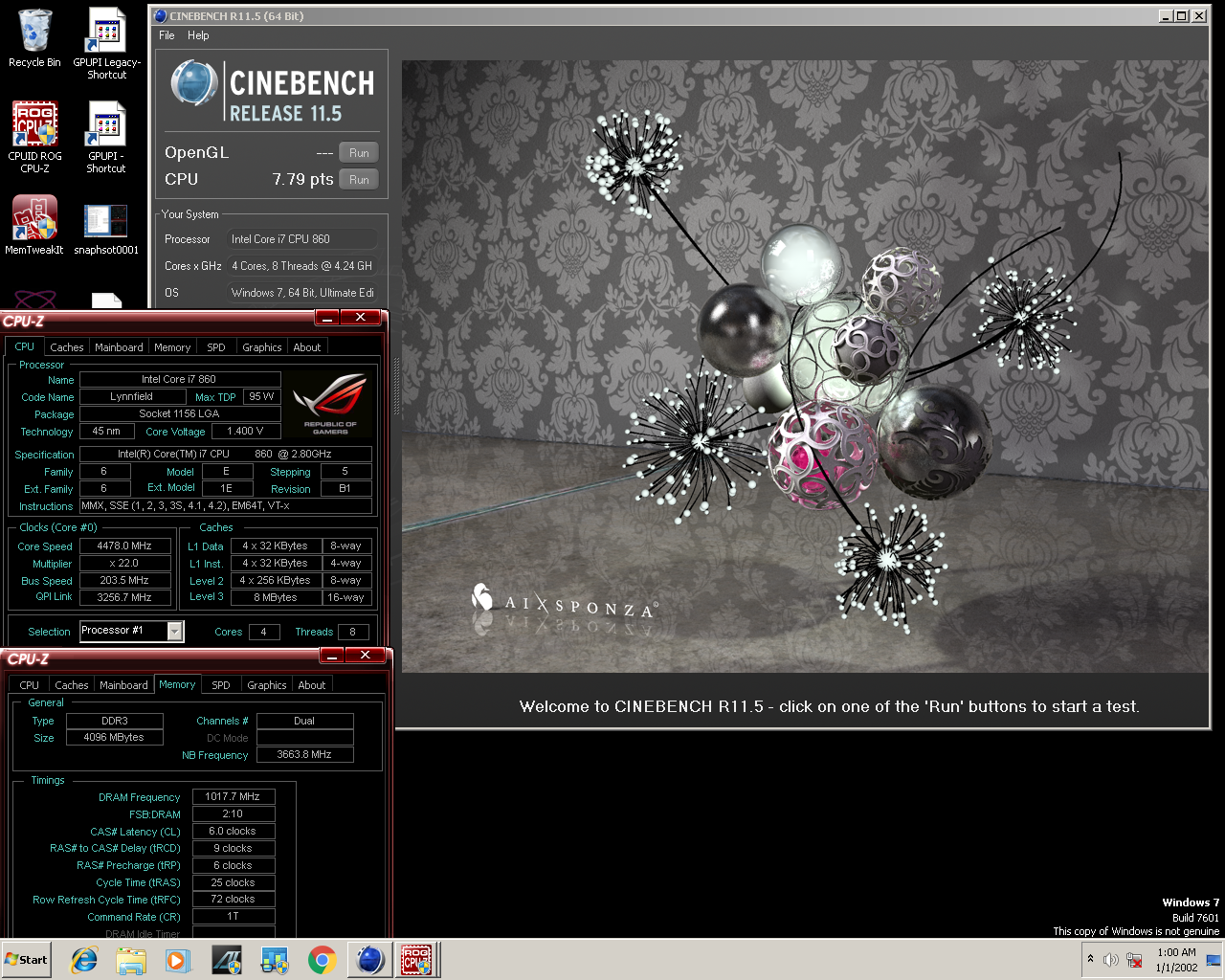Viewport: 1225px width, 980px height.
Task: Open the Cinebench File menu
Action: tap(167, 35)
